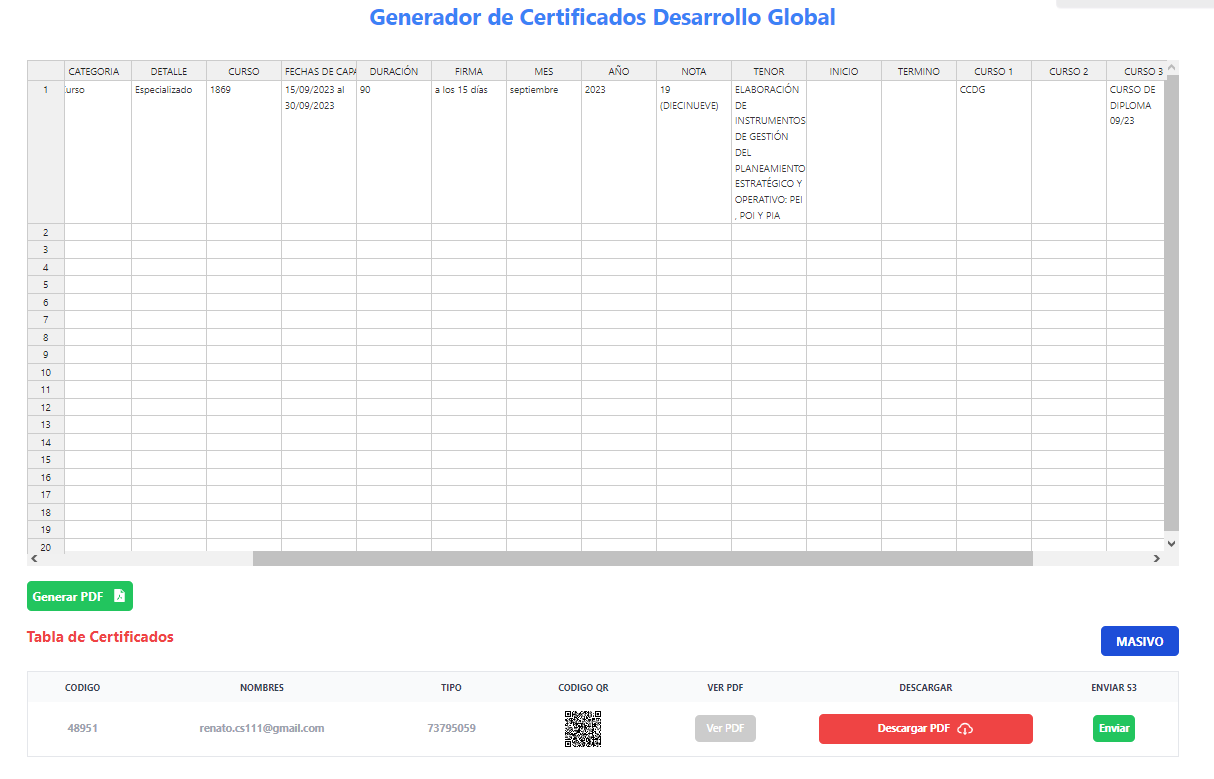
Task: Click the cloud download icon on Descargar PDF
Action: coord(966,728)
